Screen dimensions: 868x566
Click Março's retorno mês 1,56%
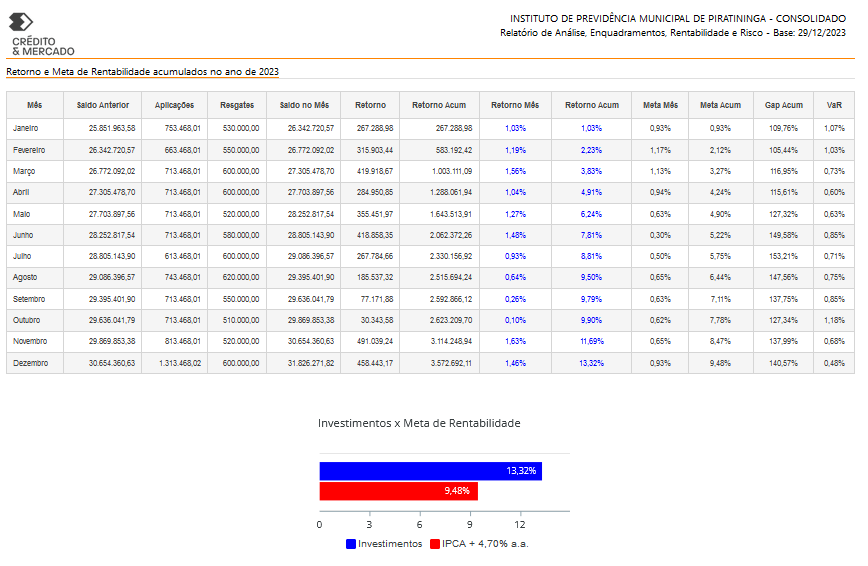click(x=515, y=172)
